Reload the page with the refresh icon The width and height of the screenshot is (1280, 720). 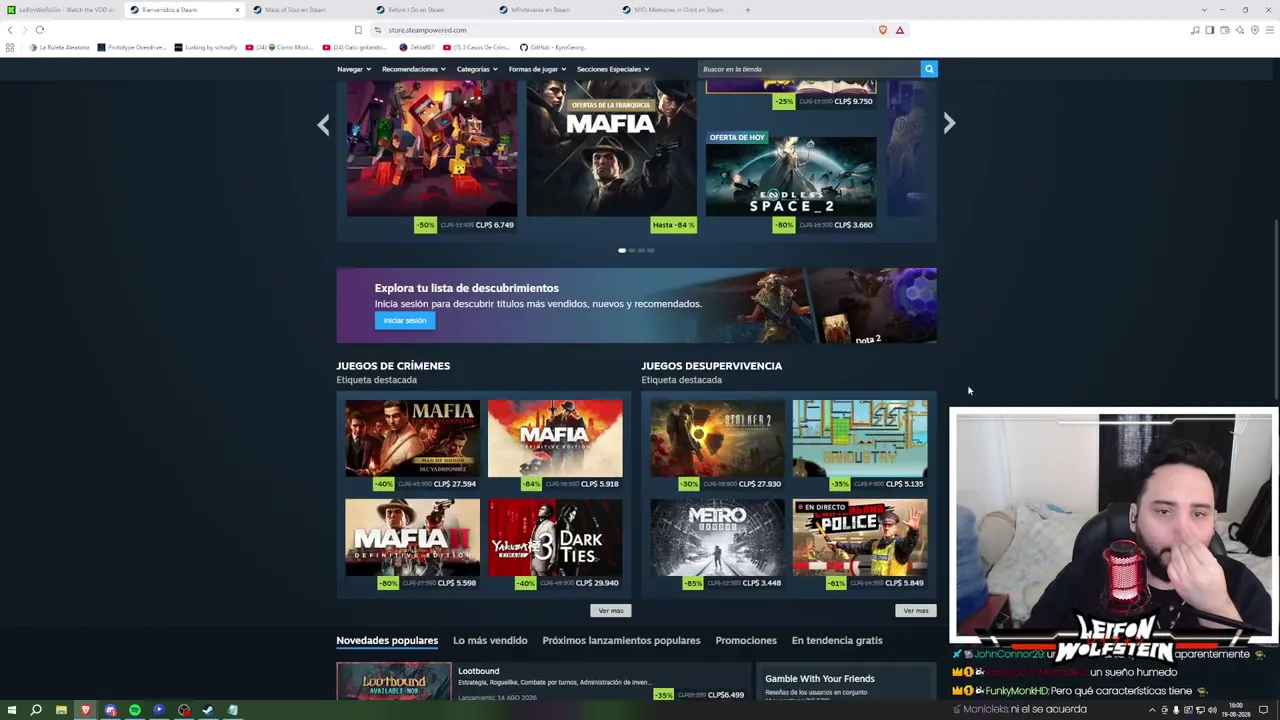[x=40, y=30]
